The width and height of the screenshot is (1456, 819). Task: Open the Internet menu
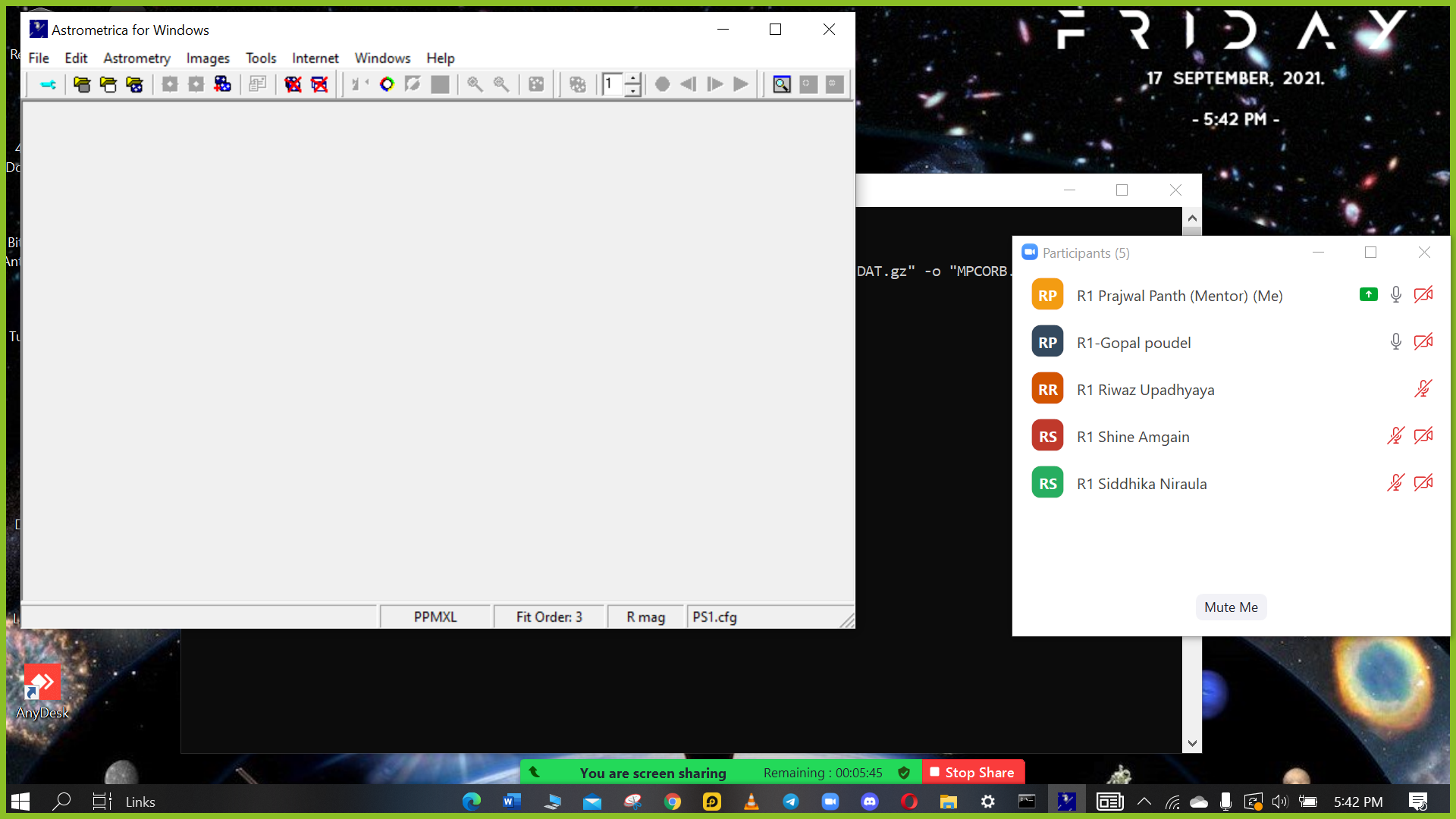tap(315, 58)
